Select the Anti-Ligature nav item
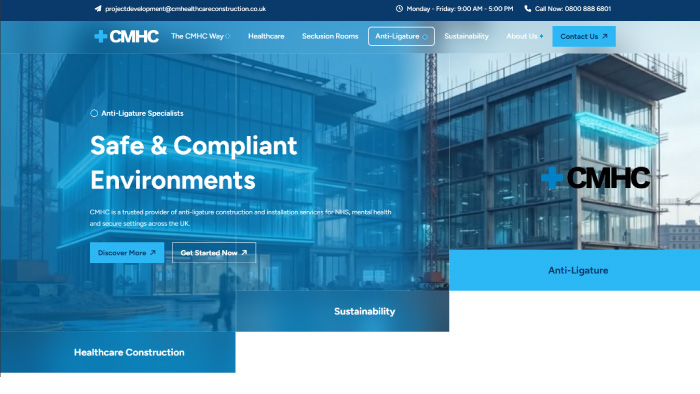This screenshot has width=700, height=394. 401,36
